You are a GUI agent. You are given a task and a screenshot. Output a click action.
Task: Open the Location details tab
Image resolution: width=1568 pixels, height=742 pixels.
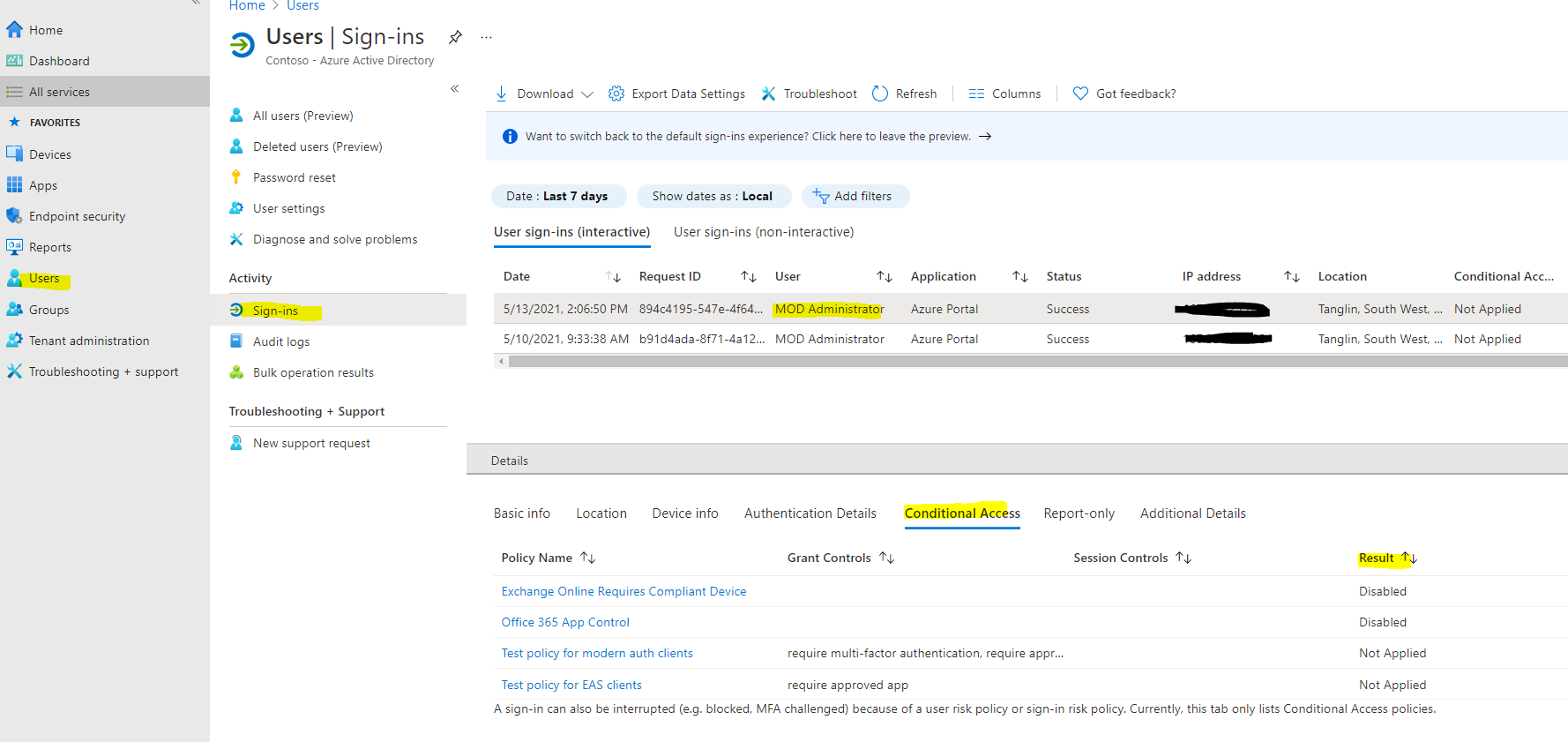click(601, 513)
